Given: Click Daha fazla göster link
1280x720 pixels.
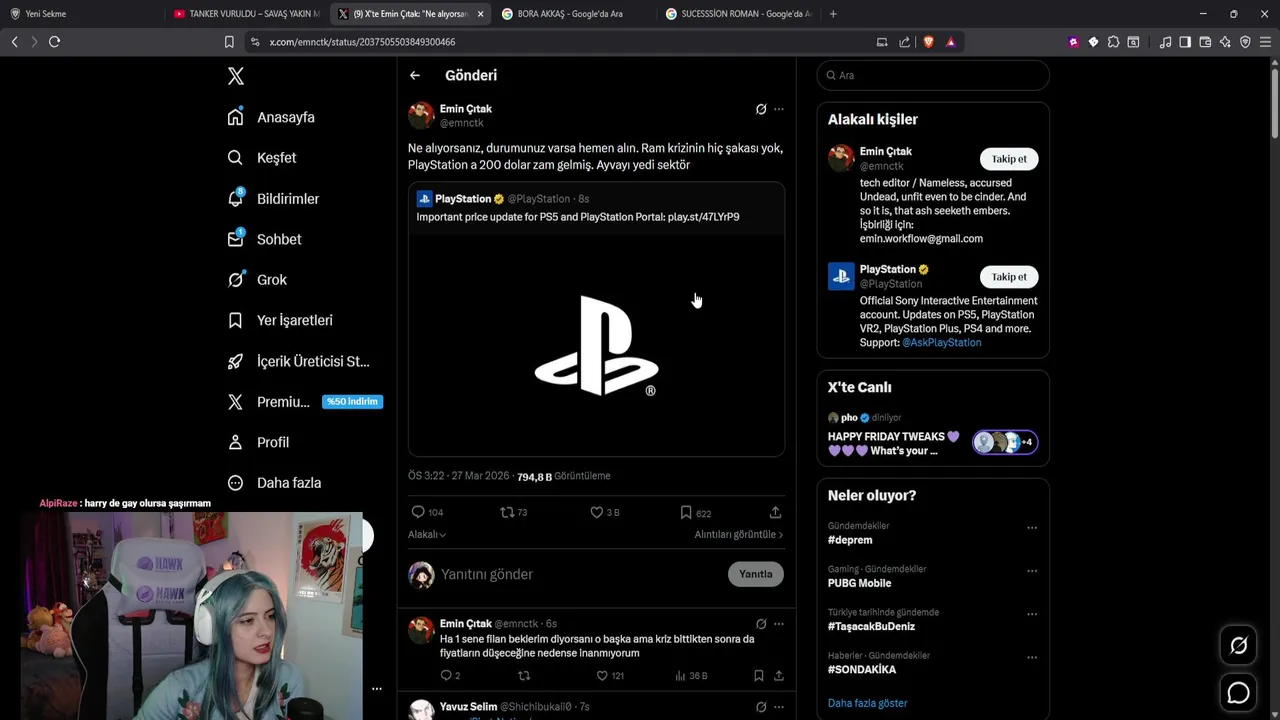Looking at the screenshot, I should [867, 703].
